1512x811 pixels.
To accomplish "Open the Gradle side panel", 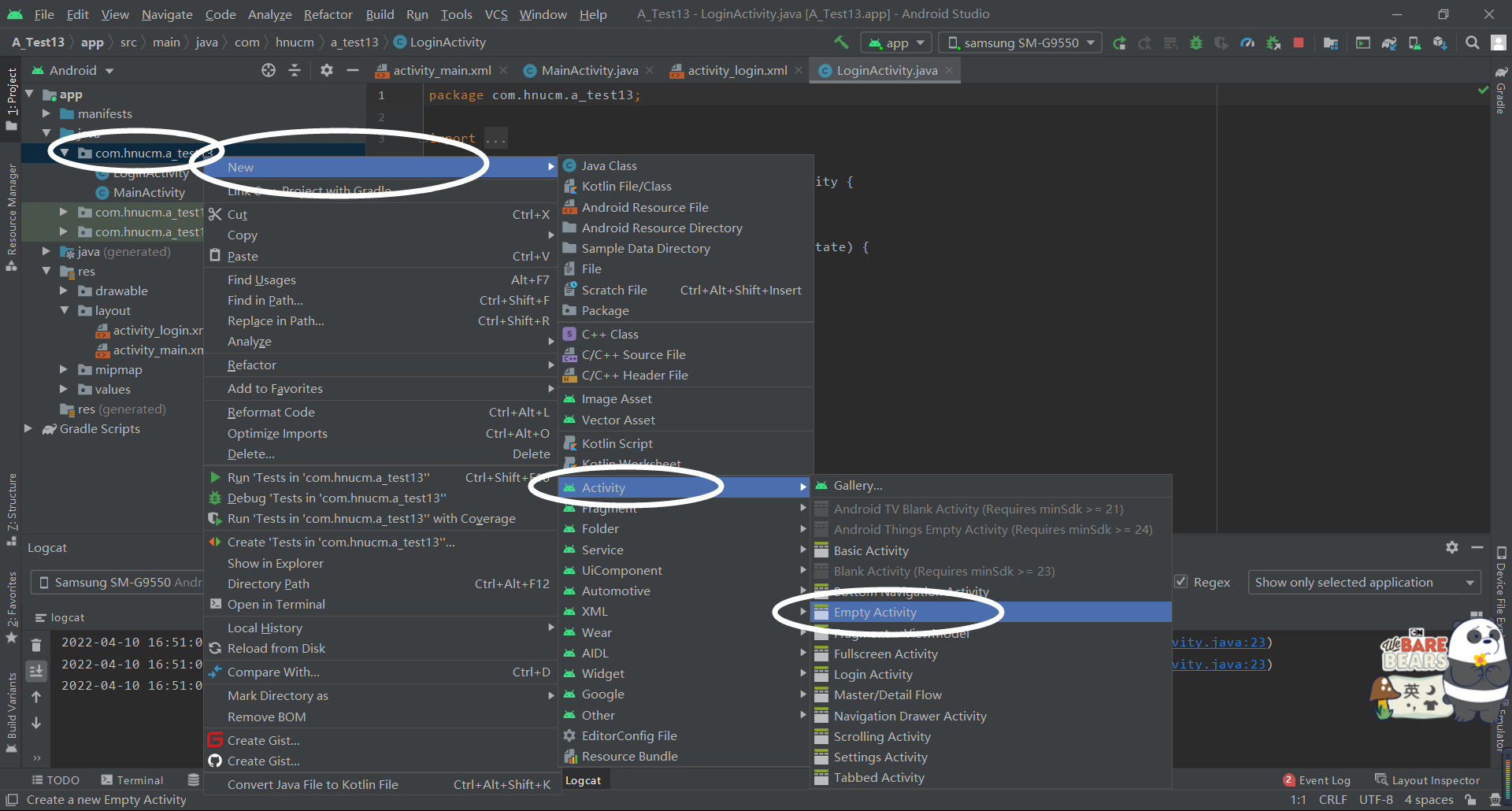I will pos(1501,90).
